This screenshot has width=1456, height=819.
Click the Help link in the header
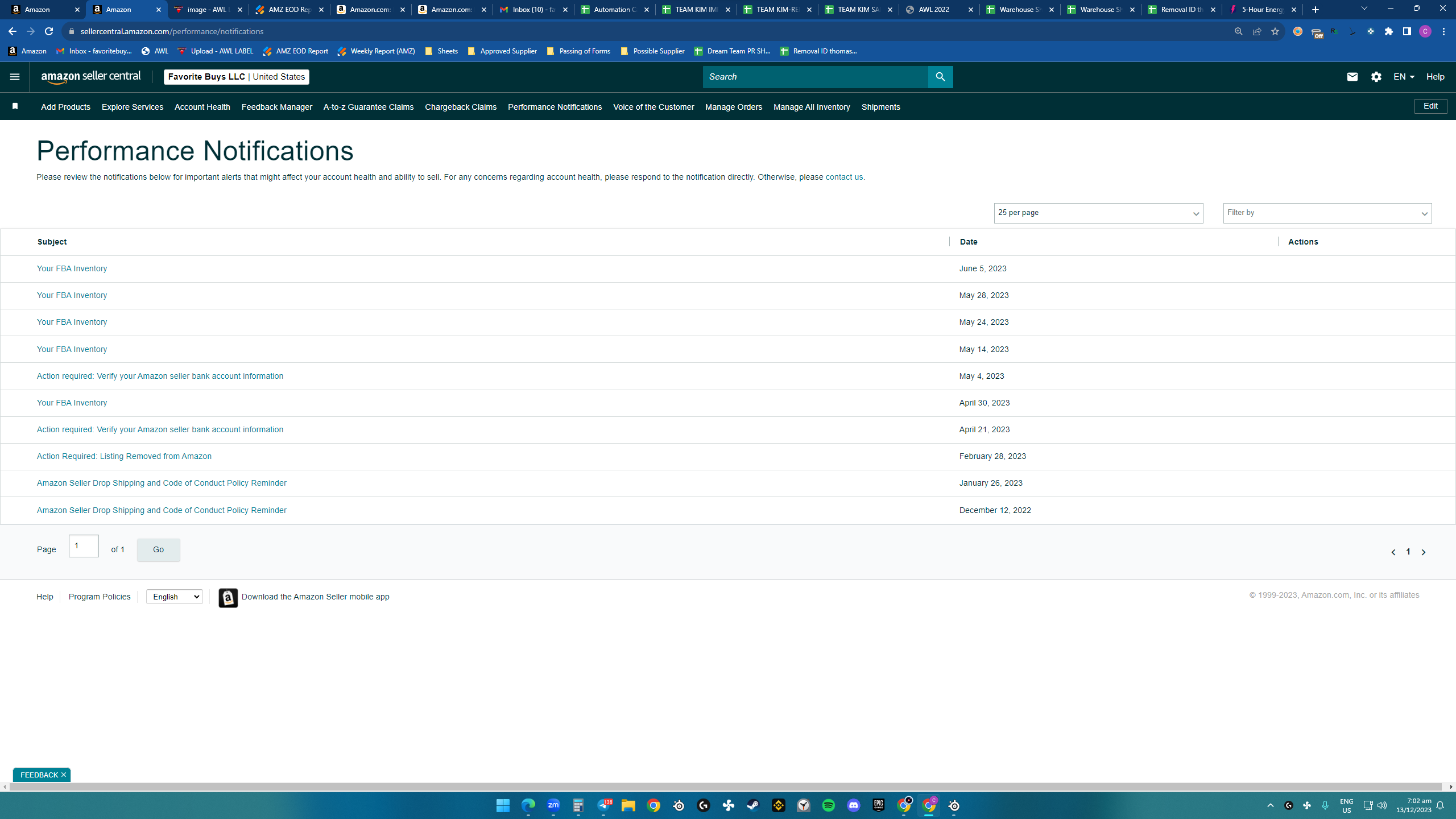point(1435,77)
